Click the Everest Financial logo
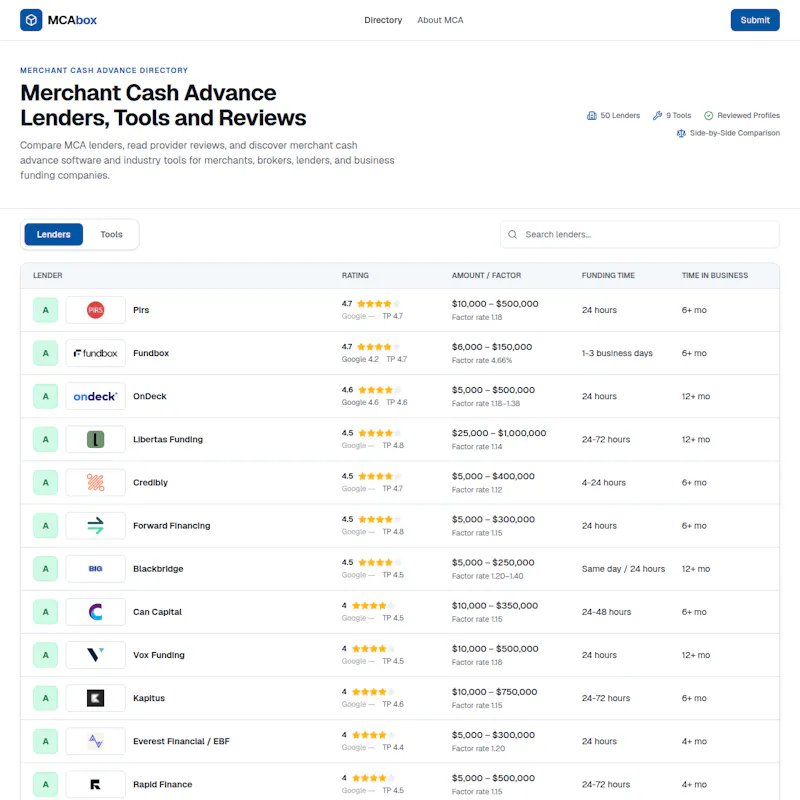The width and height of the screenshot is (800, 800). tap(95, 741)
